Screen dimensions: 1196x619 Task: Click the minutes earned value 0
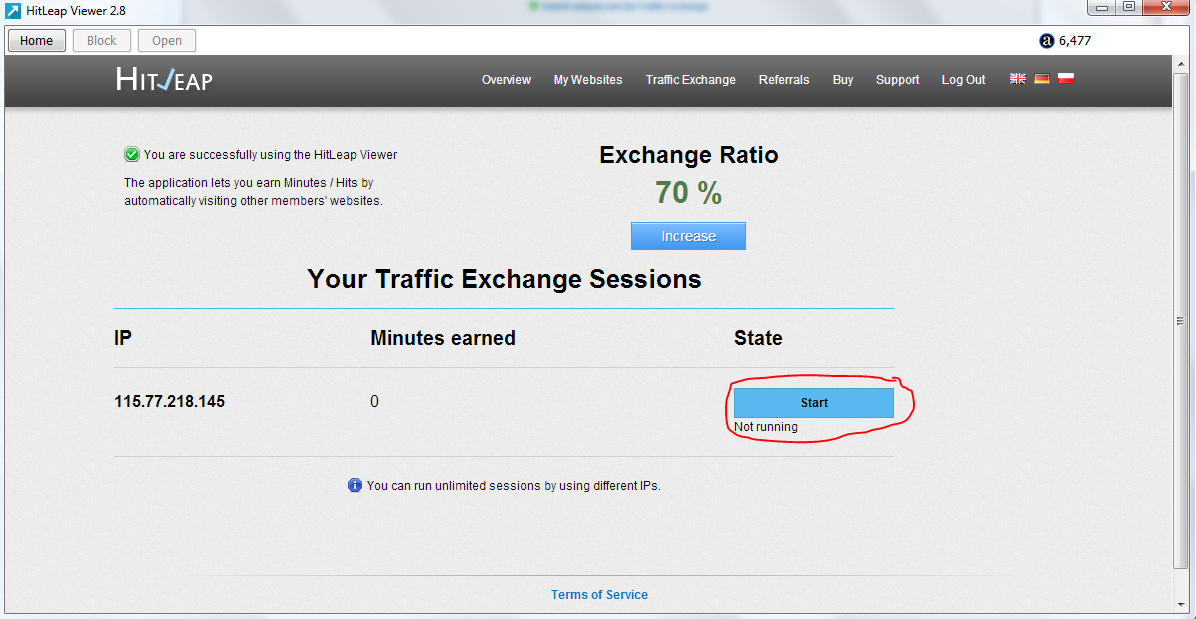click(375, 402)
